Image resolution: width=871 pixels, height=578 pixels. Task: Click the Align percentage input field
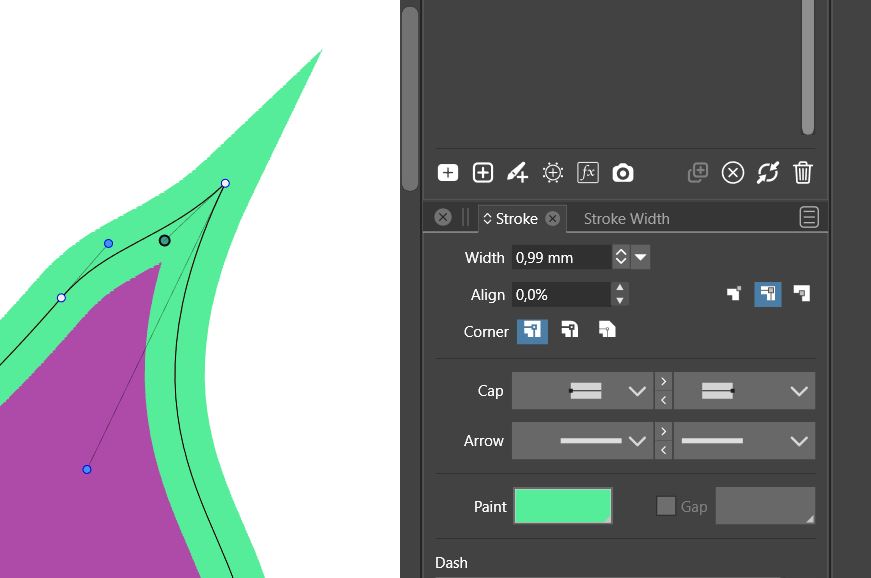click(560, 295)
